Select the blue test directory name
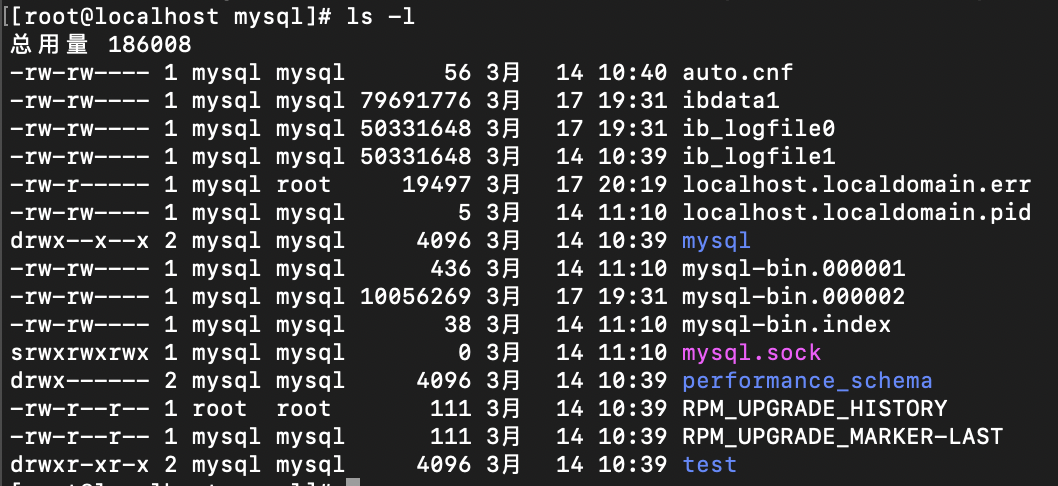This screenshot has width=1058, height=486. pyautogui.click(x=710, y=464)
